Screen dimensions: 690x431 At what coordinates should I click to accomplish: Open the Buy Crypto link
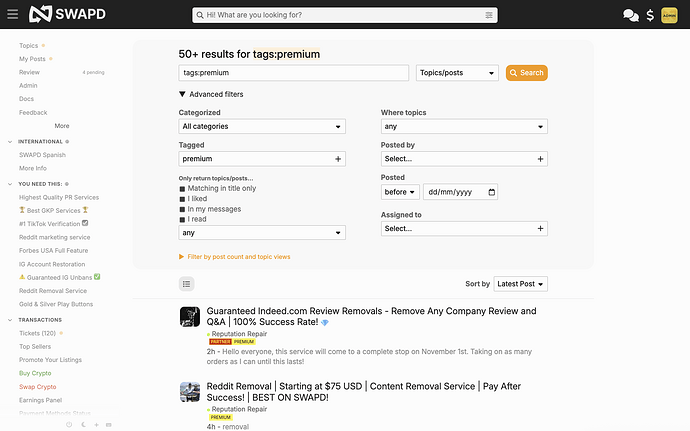pos(35,373)
